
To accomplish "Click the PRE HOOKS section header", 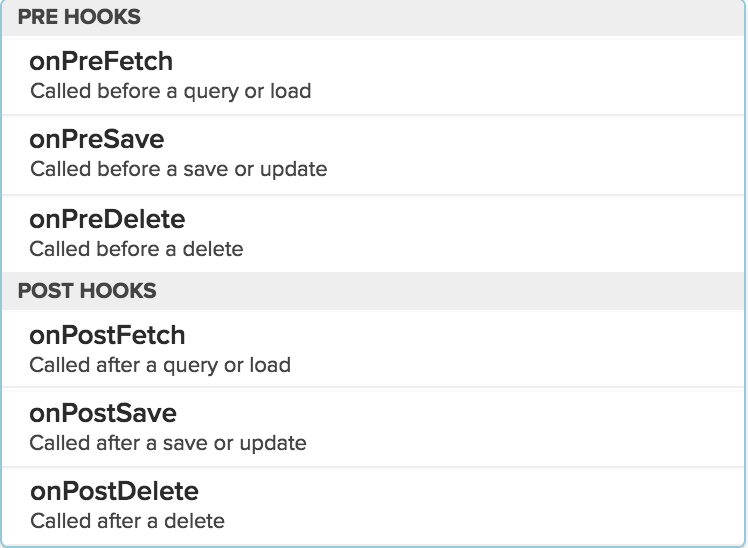I will (x=79, y=17).
